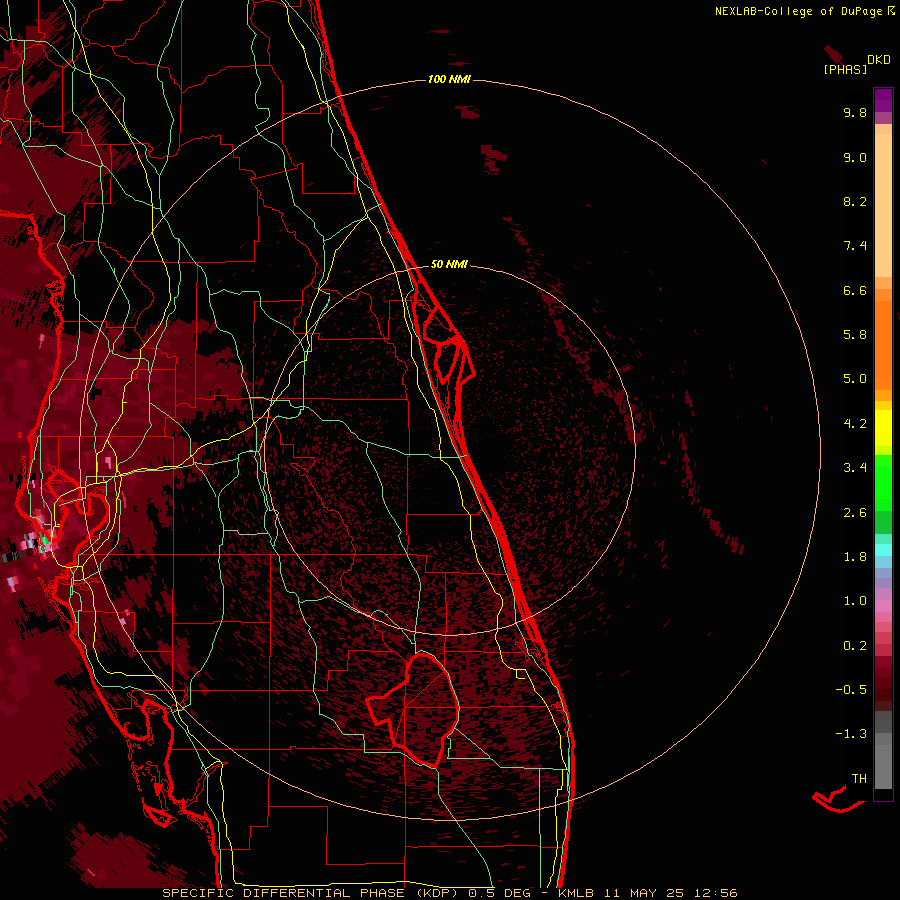
Task: Click the 5.0 value on the color scale
Action: tap(855, 379)
